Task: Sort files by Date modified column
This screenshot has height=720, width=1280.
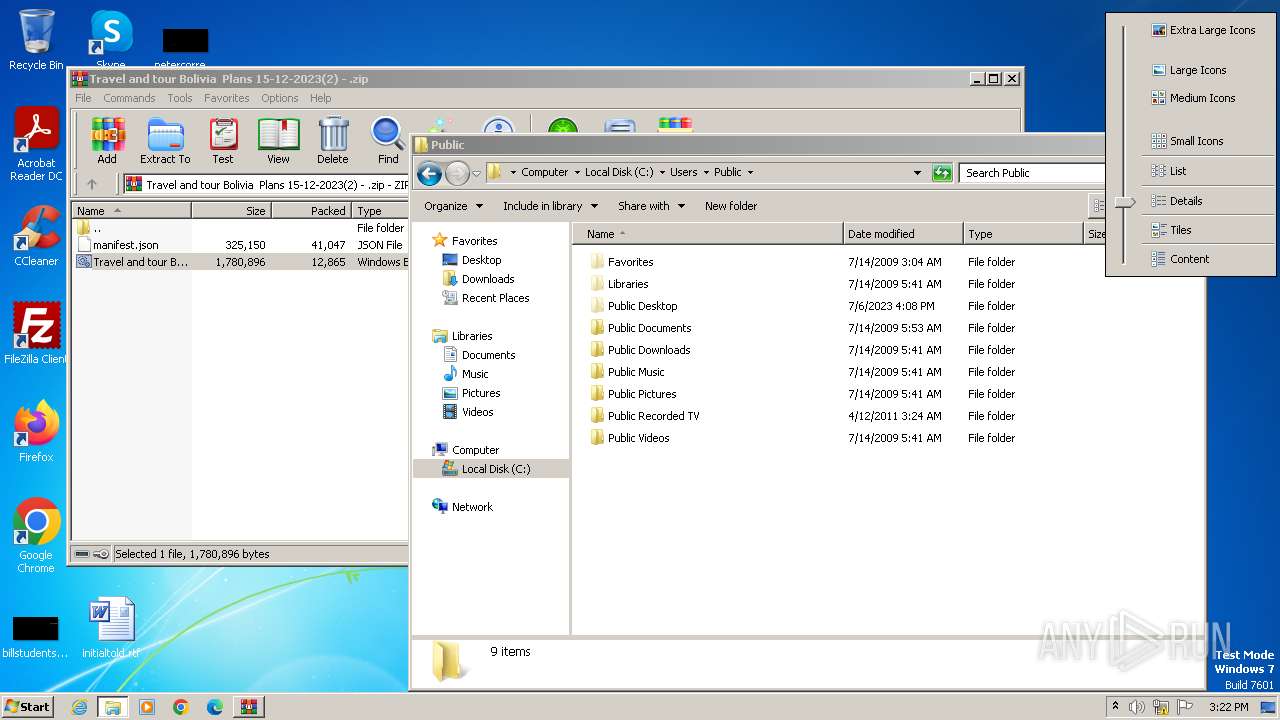Action: point(903,234)
